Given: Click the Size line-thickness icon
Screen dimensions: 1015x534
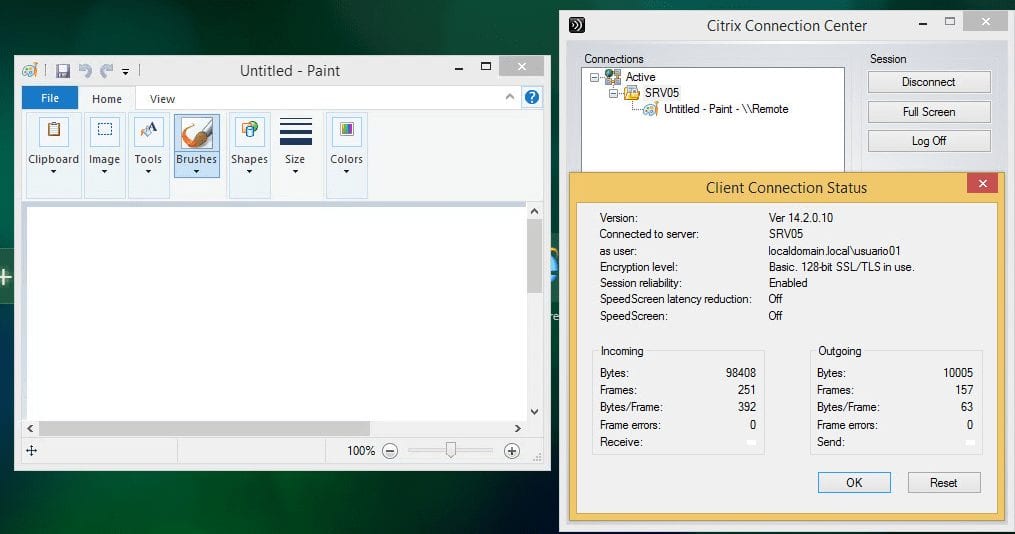Looking at the screenshot, I should click(x=296, y=131).
